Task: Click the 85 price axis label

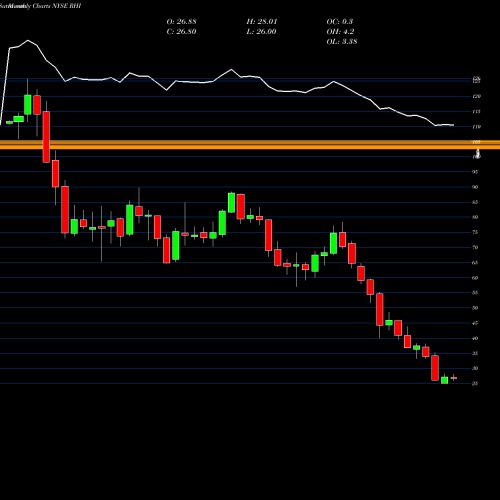Action: [475, 202]
